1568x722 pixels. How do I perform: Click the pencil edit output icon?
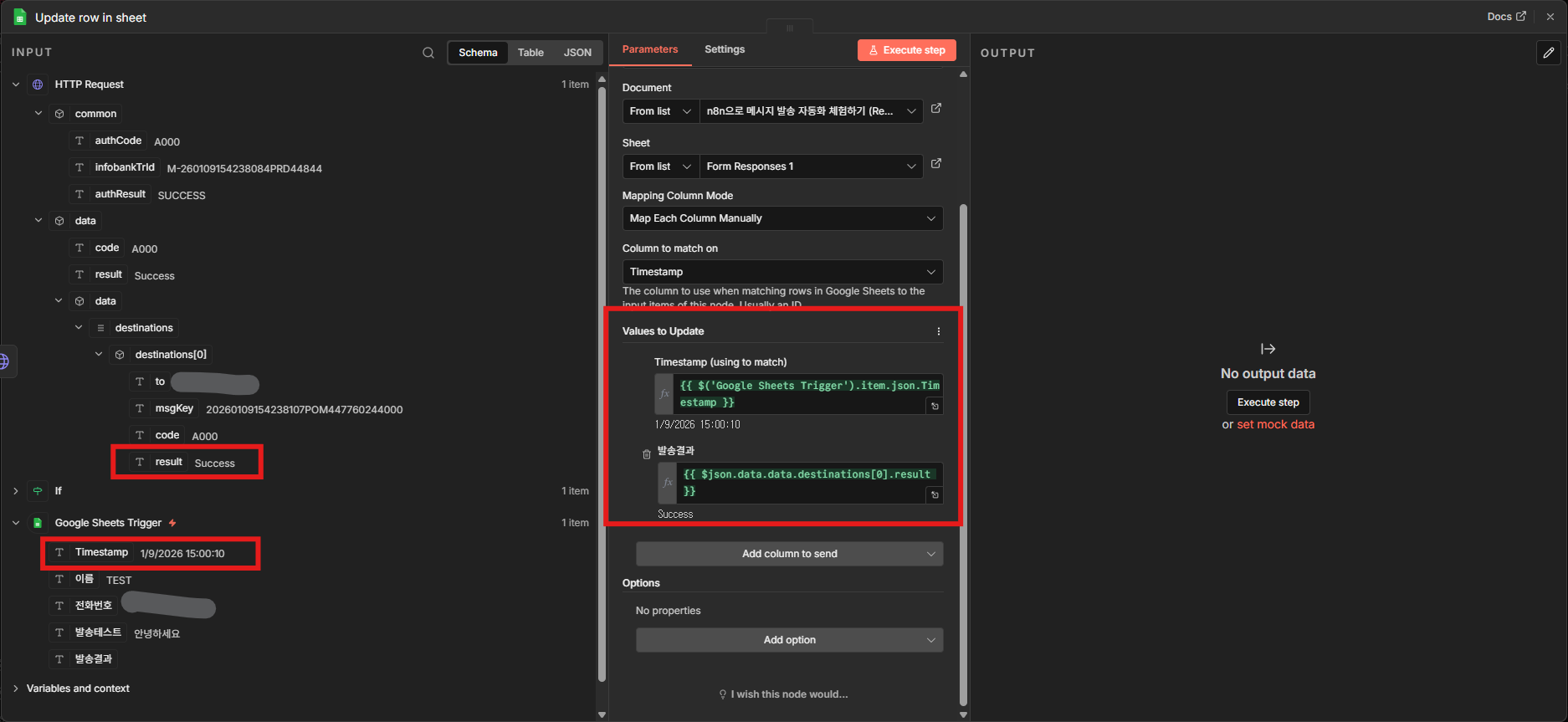click(1548, 53)
